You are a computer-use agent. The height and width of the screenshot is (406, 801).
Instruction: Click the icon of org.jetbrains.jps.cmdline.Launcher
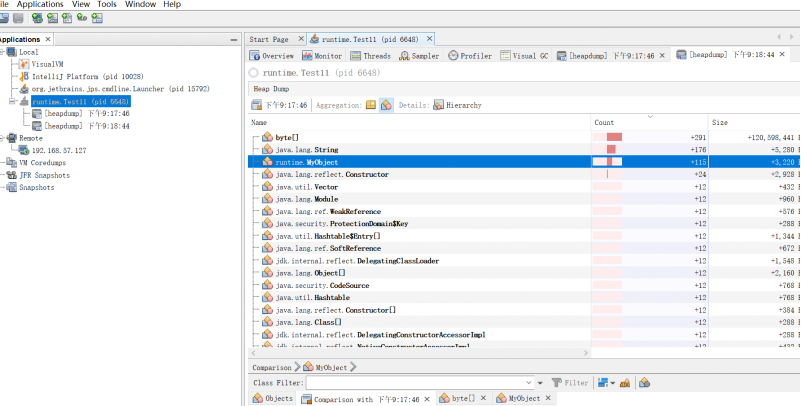pos(24,88)
